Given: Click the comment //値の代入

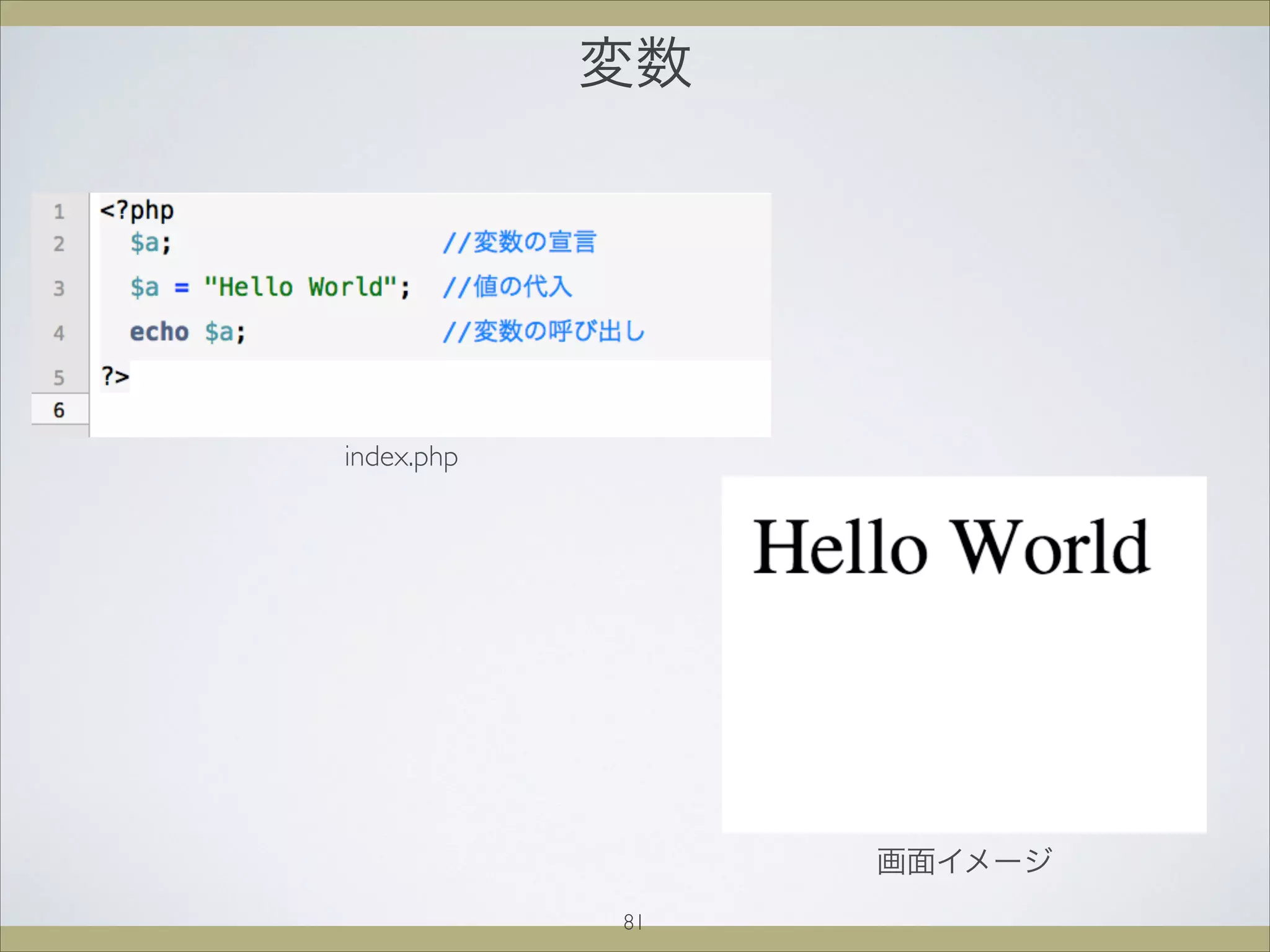Looking at the screenshot, I should click(507, 286).
